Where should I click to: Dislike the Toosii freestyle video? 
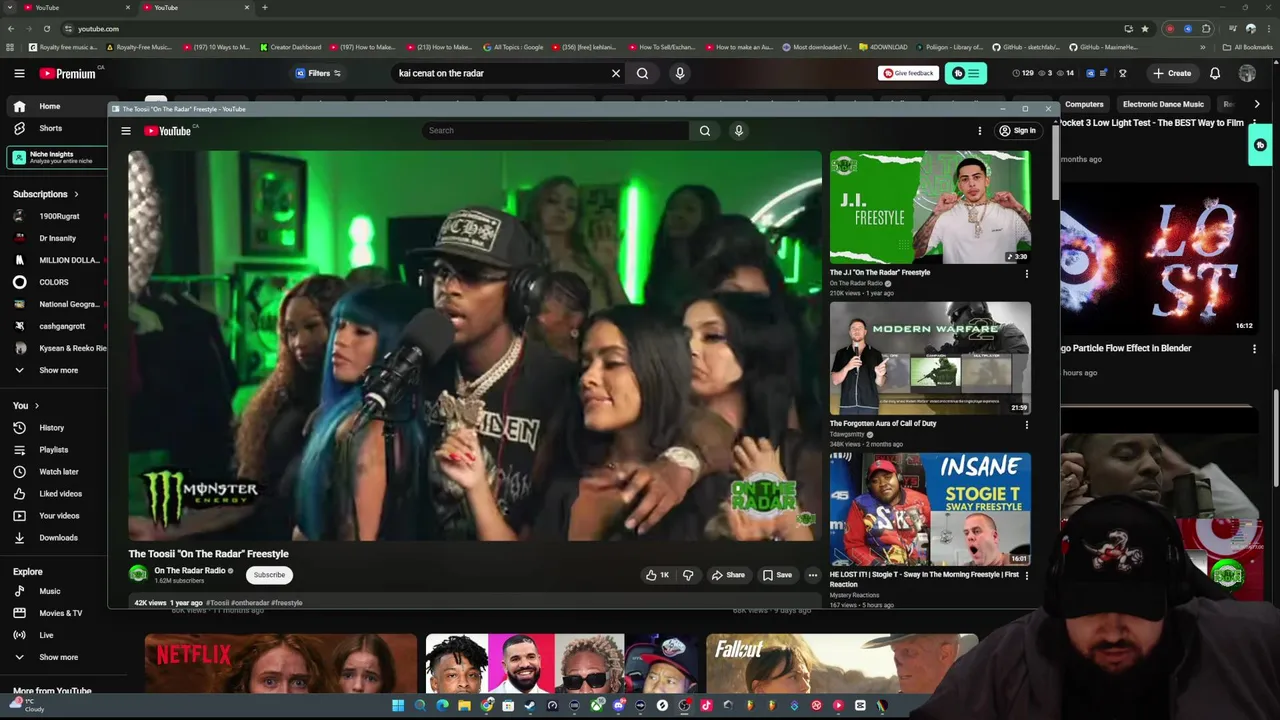[688, 575]
